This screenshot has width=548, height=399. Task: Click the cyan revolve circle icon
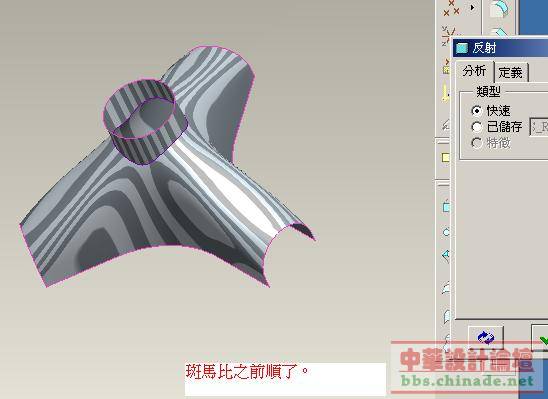coord(446,232)
